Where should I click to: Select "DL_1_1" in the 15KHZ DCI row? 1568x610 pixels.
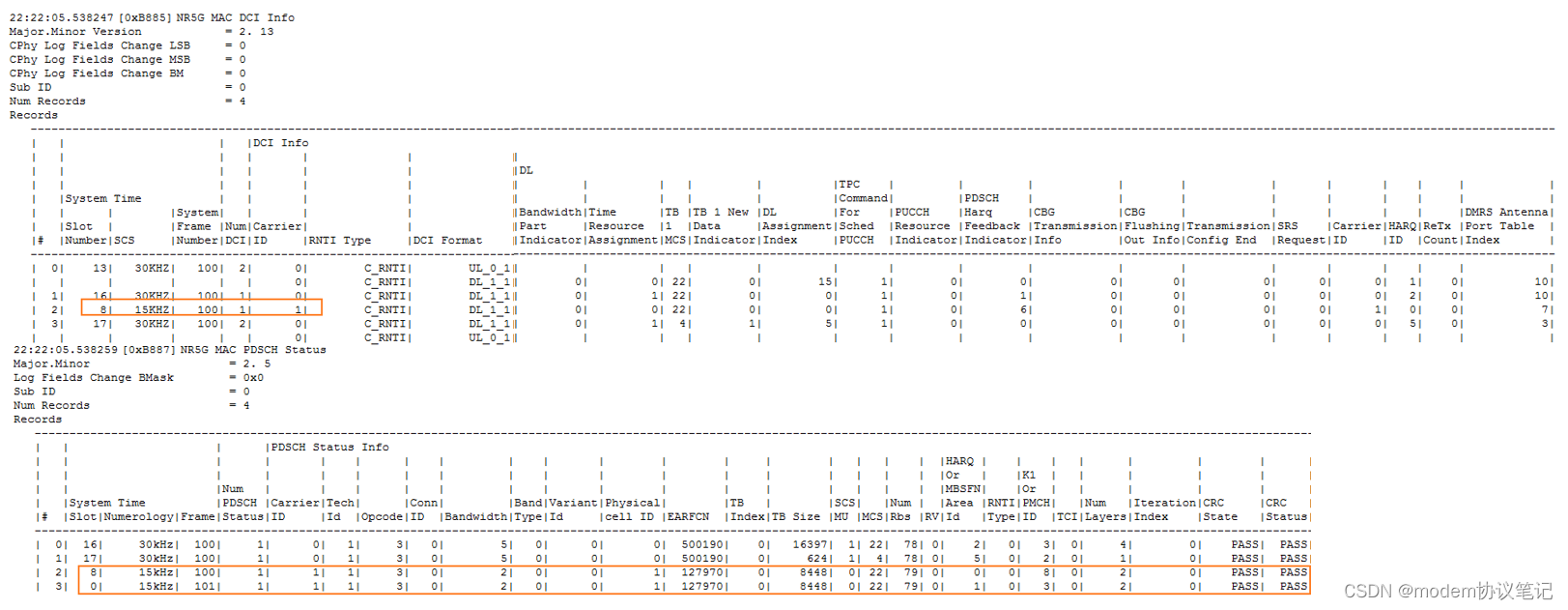488,309
